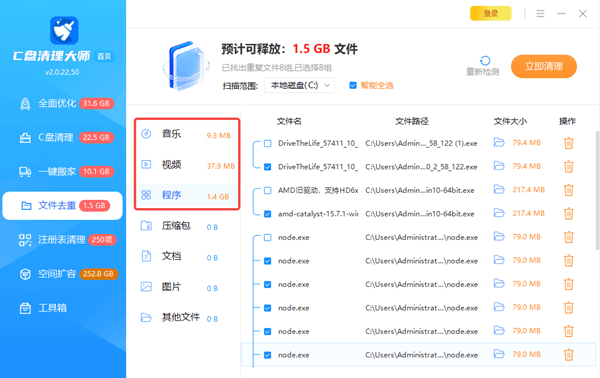Minimize the window
The width and height of the screenshot is (600, 378).
click(561, 14)
